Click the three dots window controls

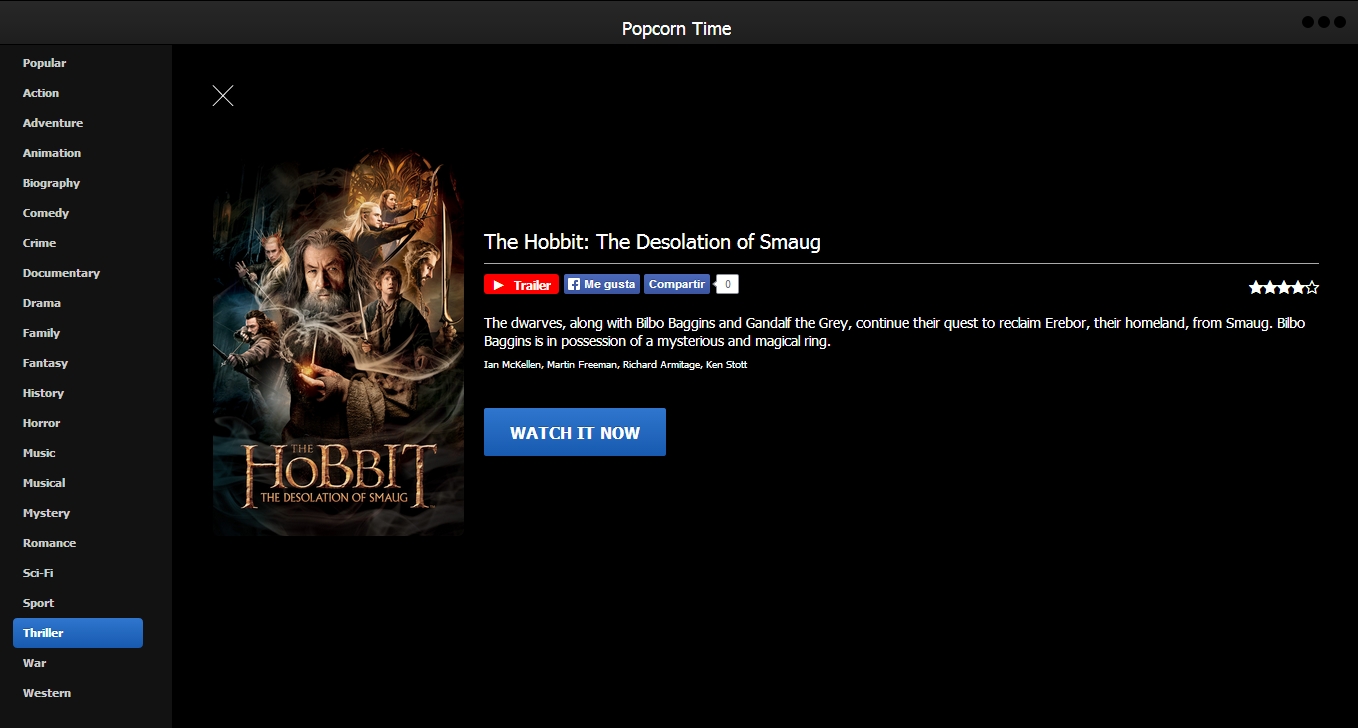point(1323,22)
